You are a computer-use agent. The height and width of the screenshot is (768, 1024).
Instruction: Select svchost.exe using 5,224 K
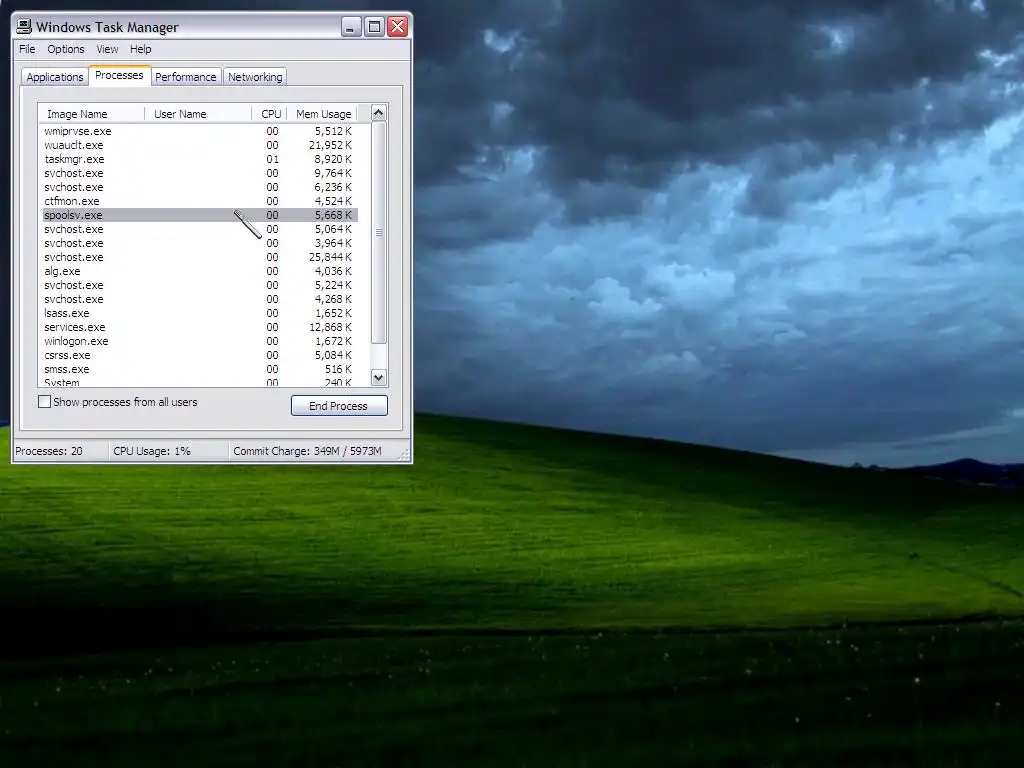point(200,285)
